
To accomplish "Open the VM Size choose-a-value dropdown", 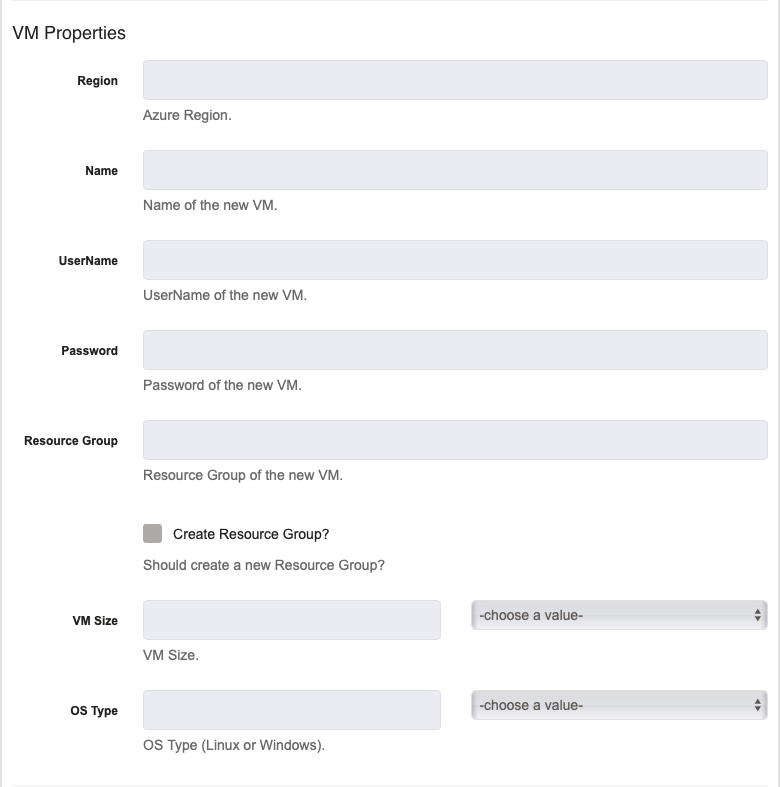I will (619, 615).
